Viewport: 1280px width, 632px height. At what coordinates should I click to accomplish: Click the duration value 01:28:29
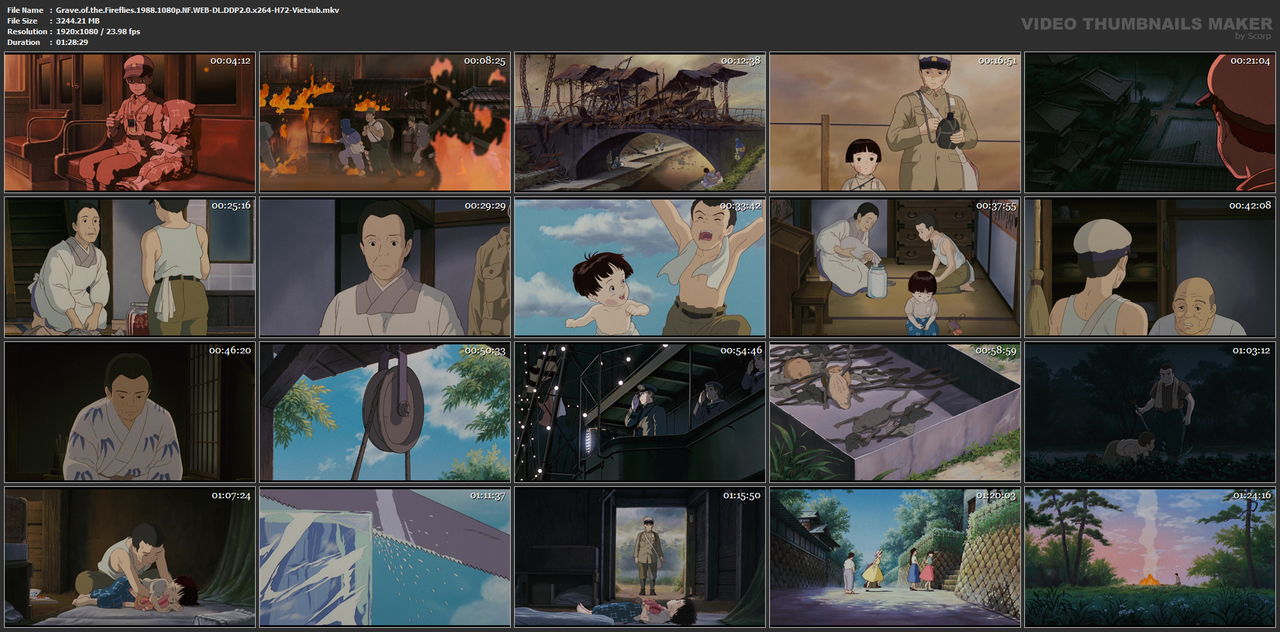(x=72, y=43)
